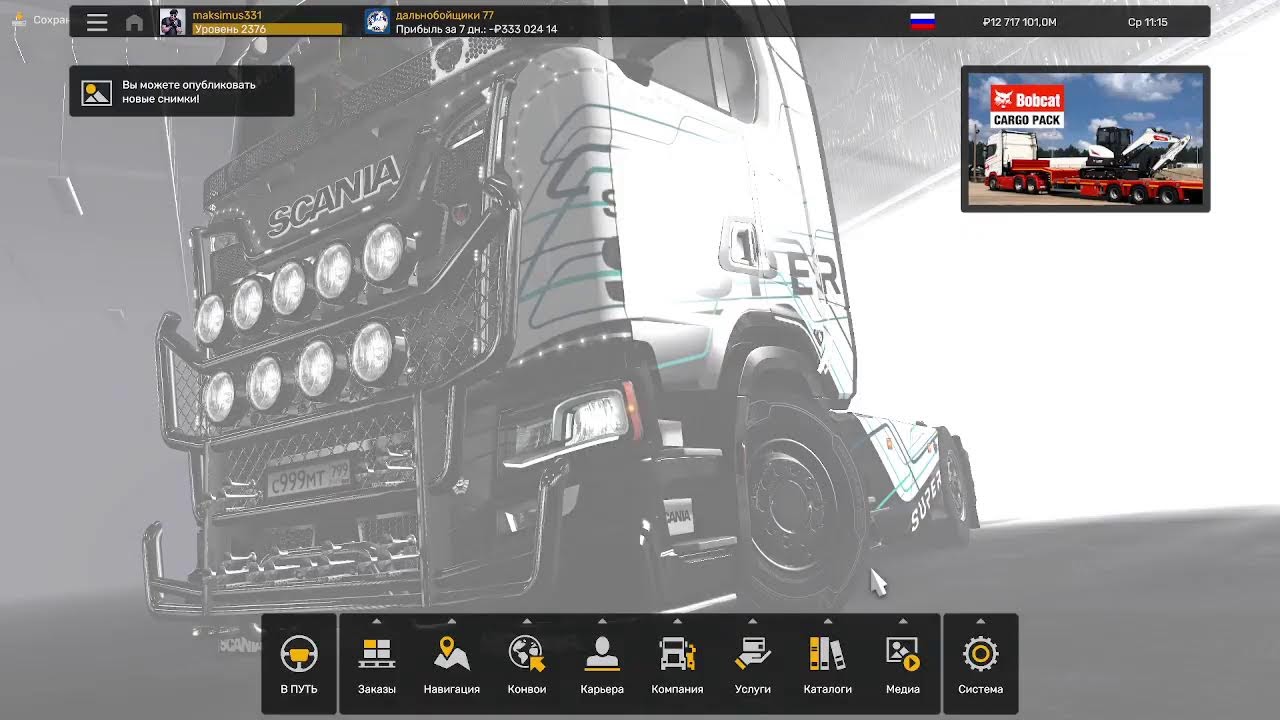This screenshot has height=720, width=1280.
Task: Open the Конвои convoy menu
Action: pyautogui.click(x=527, y=664)
